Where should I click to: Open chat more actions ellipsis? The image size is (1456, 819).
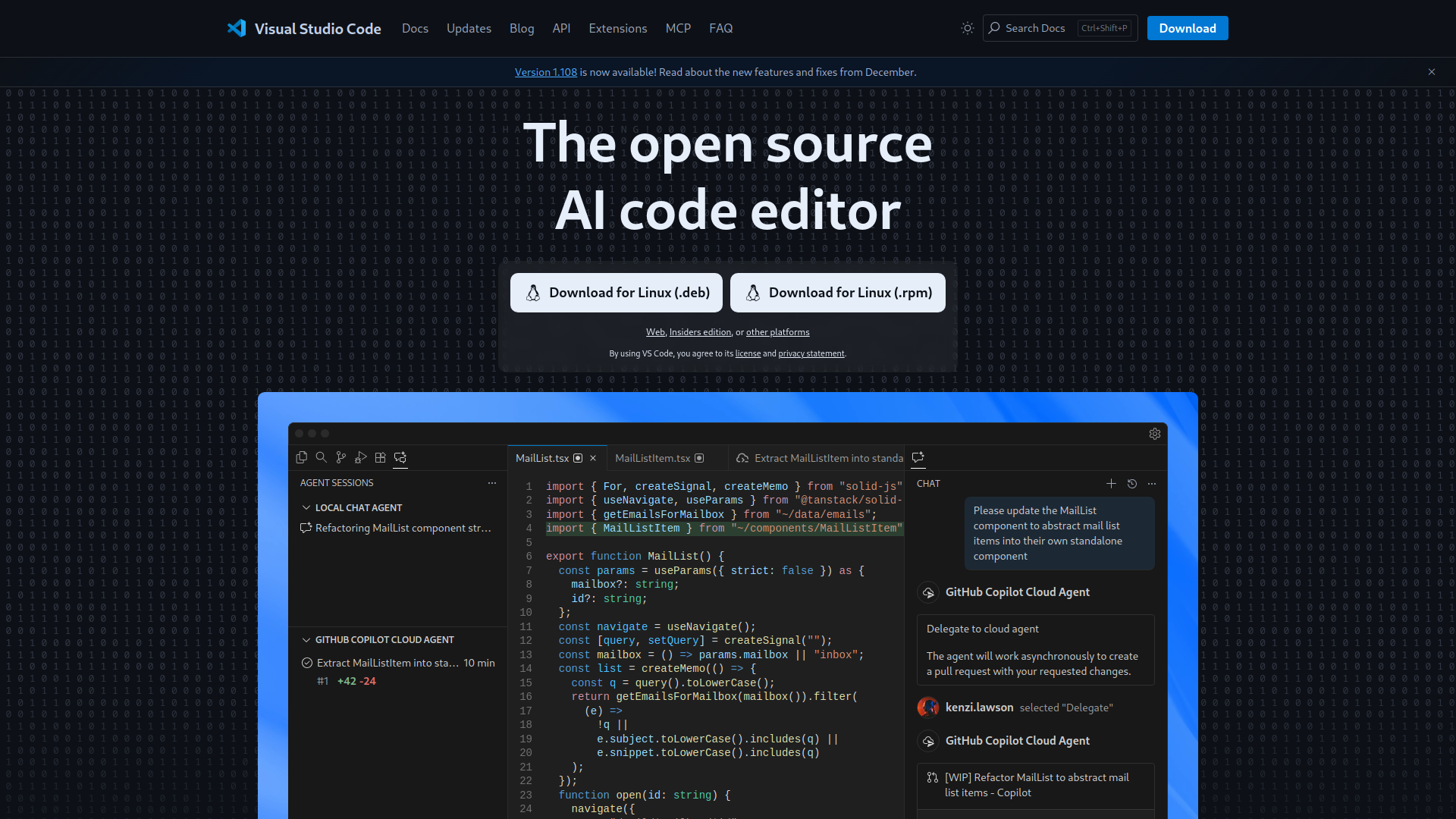tap(1152, 483)
